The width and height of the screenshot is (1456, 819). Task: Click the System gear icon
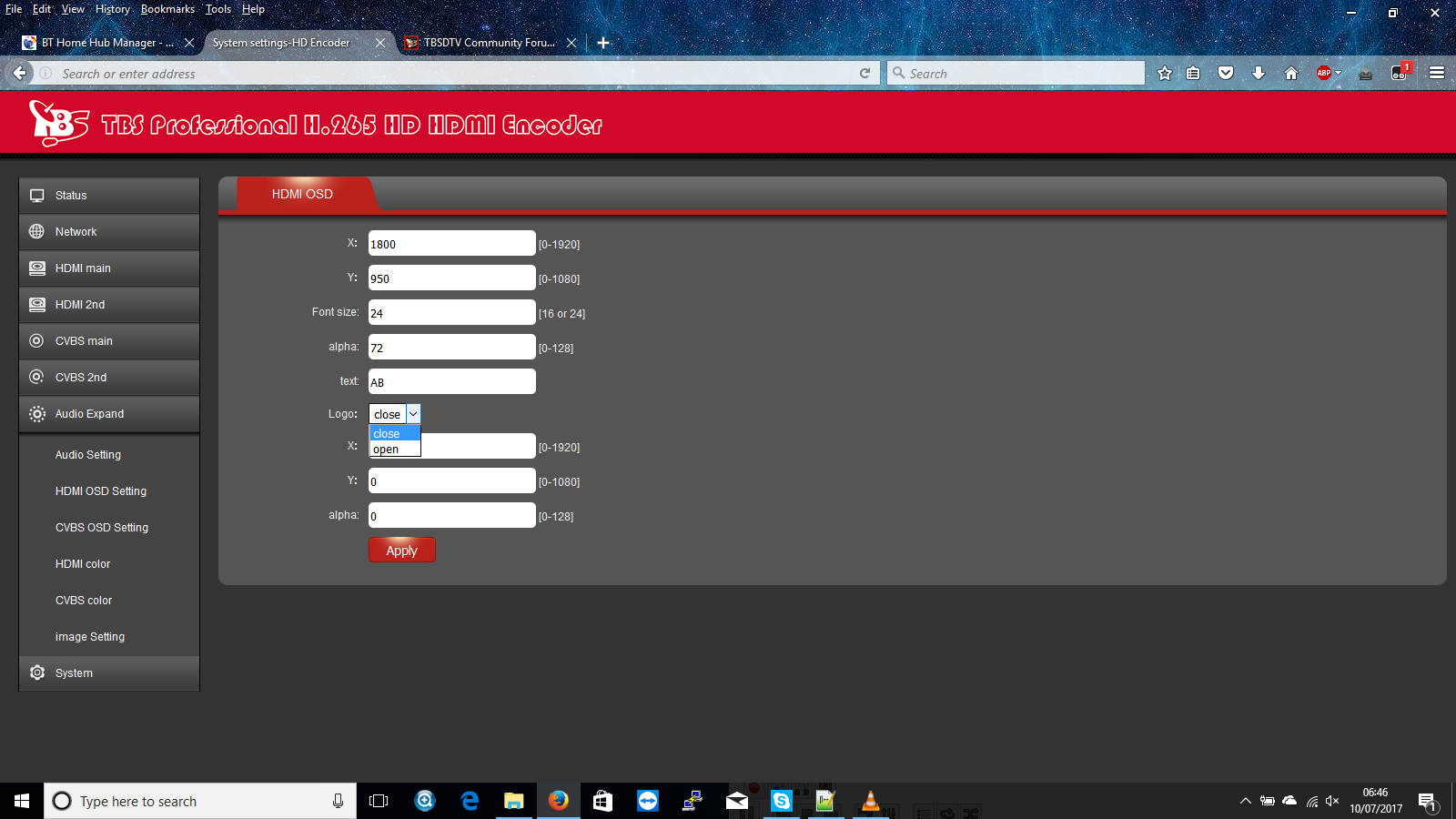[x=37, y=672]
